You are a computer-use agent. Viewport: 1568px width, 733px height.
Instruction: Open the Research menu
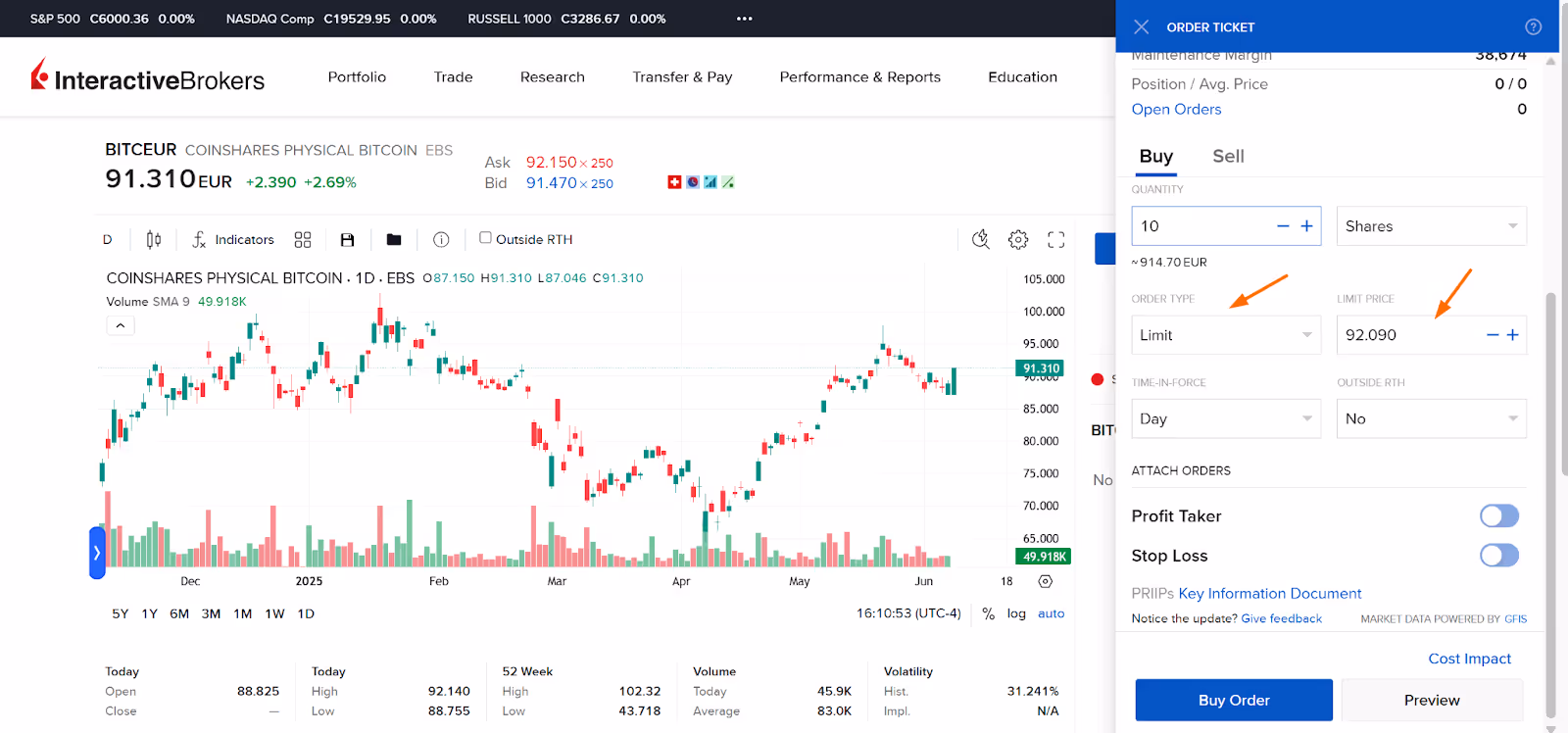click(553, 77)
